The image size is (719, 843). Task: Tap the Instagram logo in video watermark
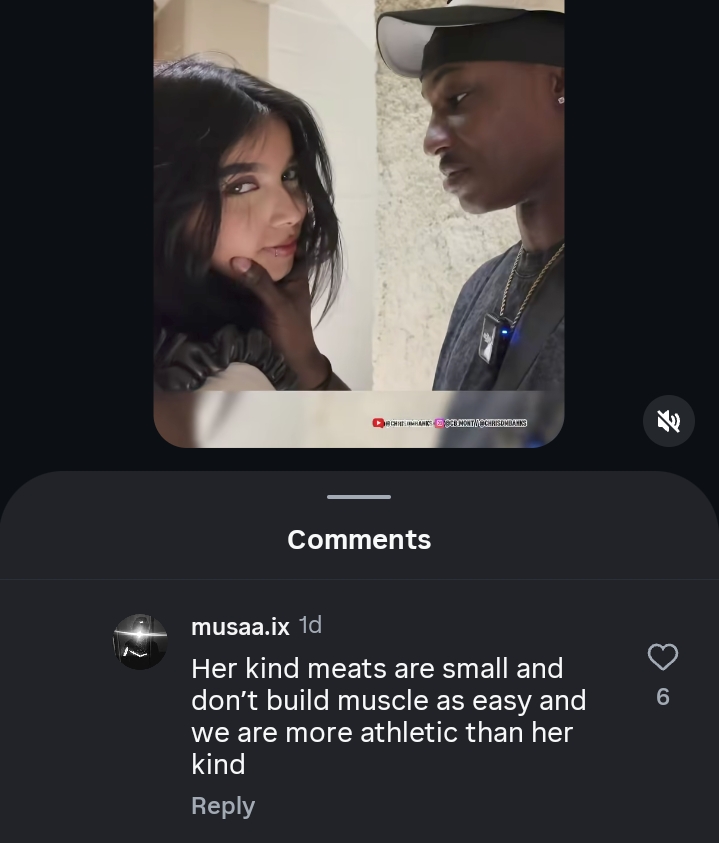[439, 423]
